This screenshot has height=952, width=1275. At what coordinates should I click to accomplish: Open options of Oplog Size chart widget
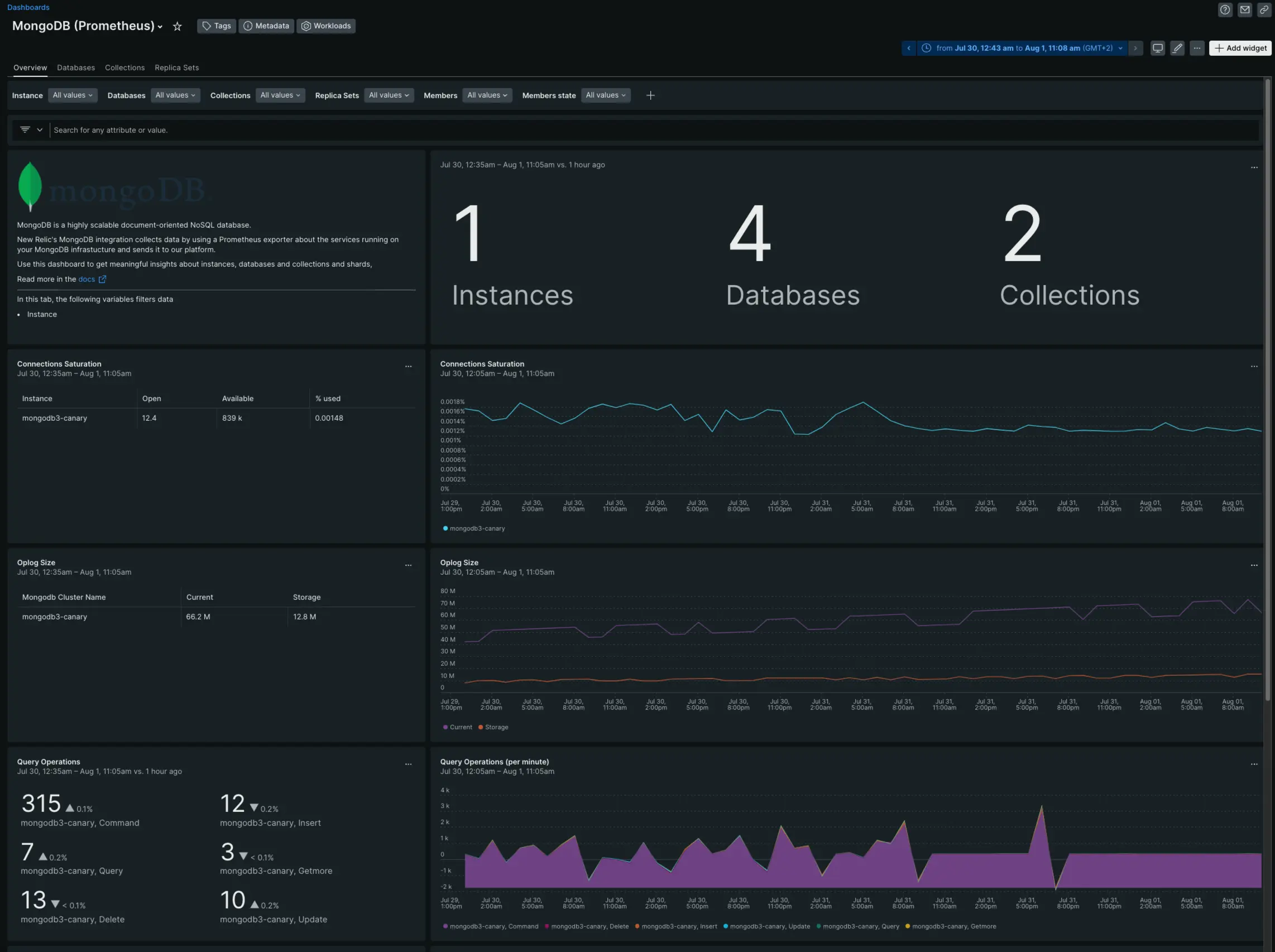click(1254, 565)
